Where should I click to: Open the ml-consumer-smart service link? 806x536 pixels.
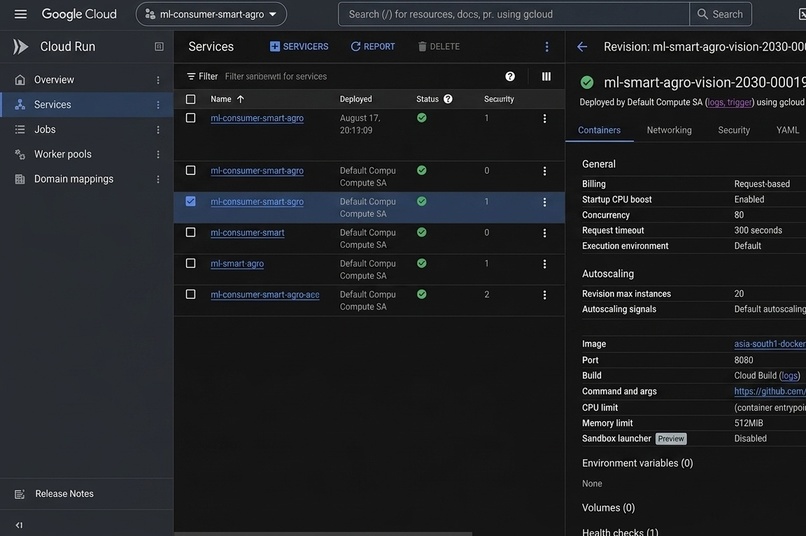click(247, 233)
